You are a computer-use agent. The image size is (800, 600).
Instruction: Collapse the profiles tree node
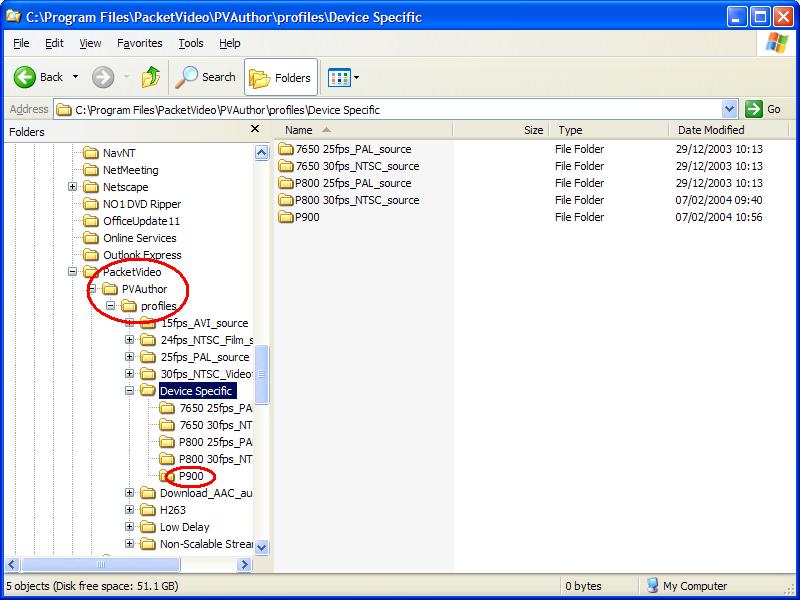pos(110,306)
